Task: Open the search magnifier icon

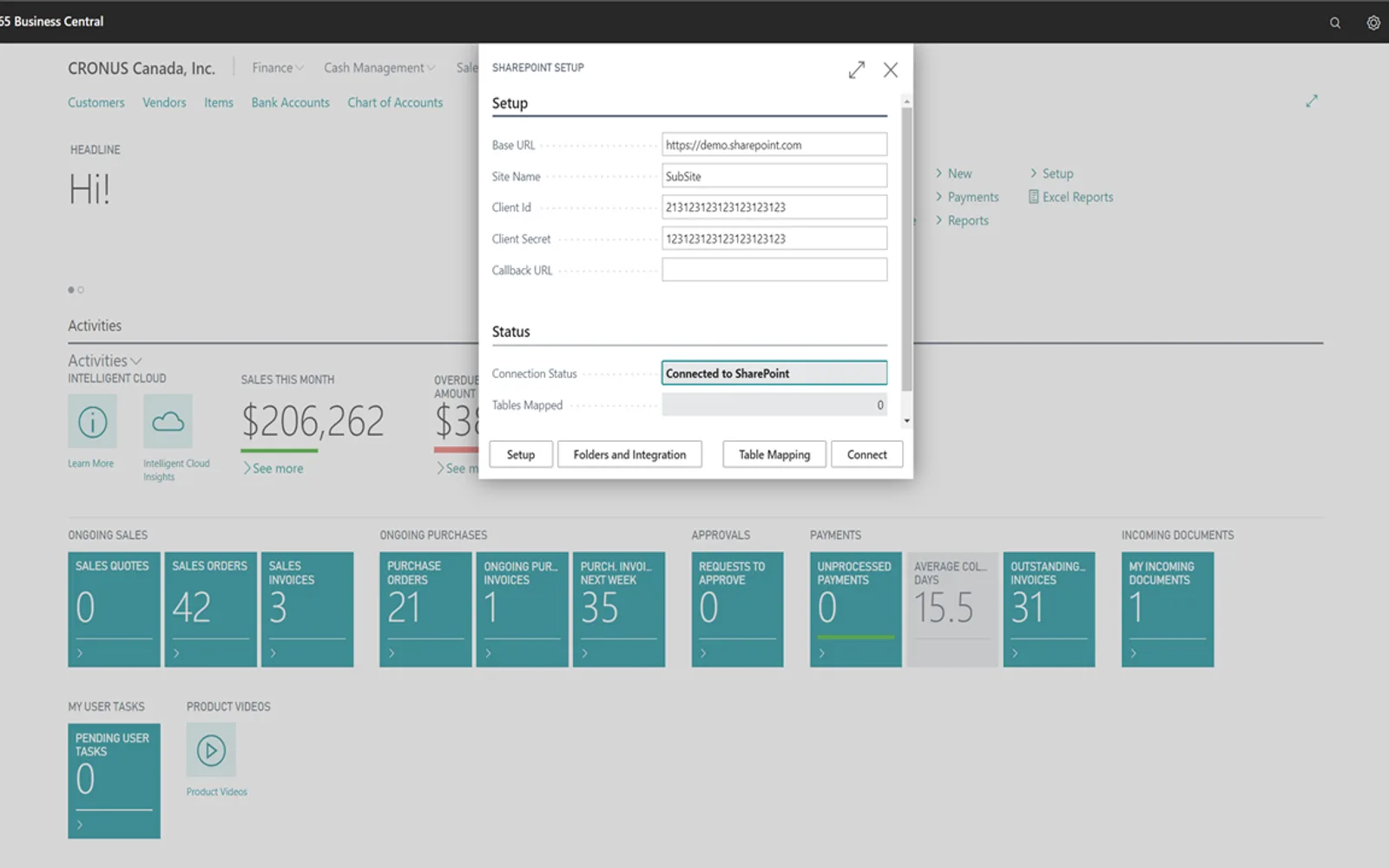Action: click(1335, 23)
